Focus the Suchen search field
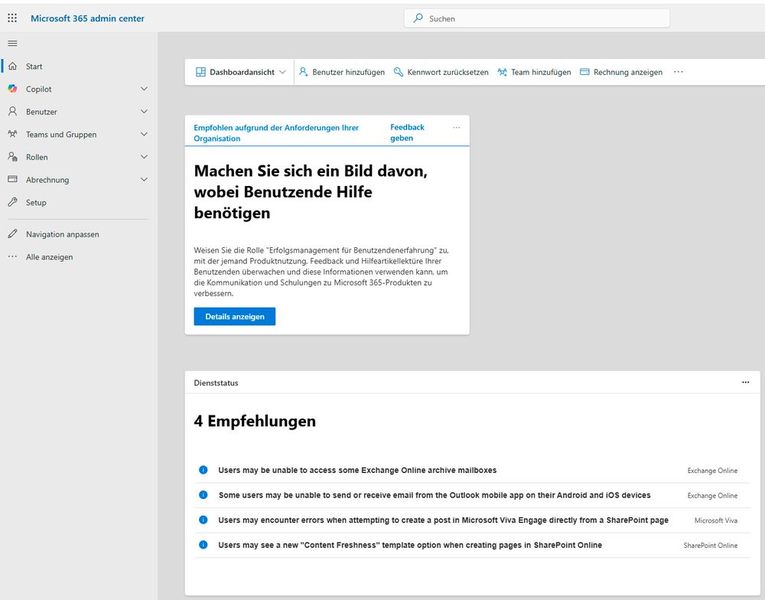This screenshot has width=765, height=600. (537, 18)
